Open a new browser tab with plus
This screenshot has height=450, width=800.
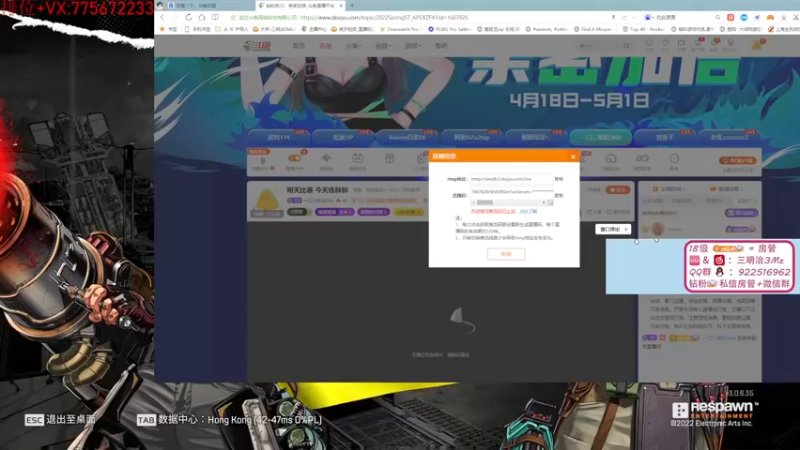[x=352, y=6]
